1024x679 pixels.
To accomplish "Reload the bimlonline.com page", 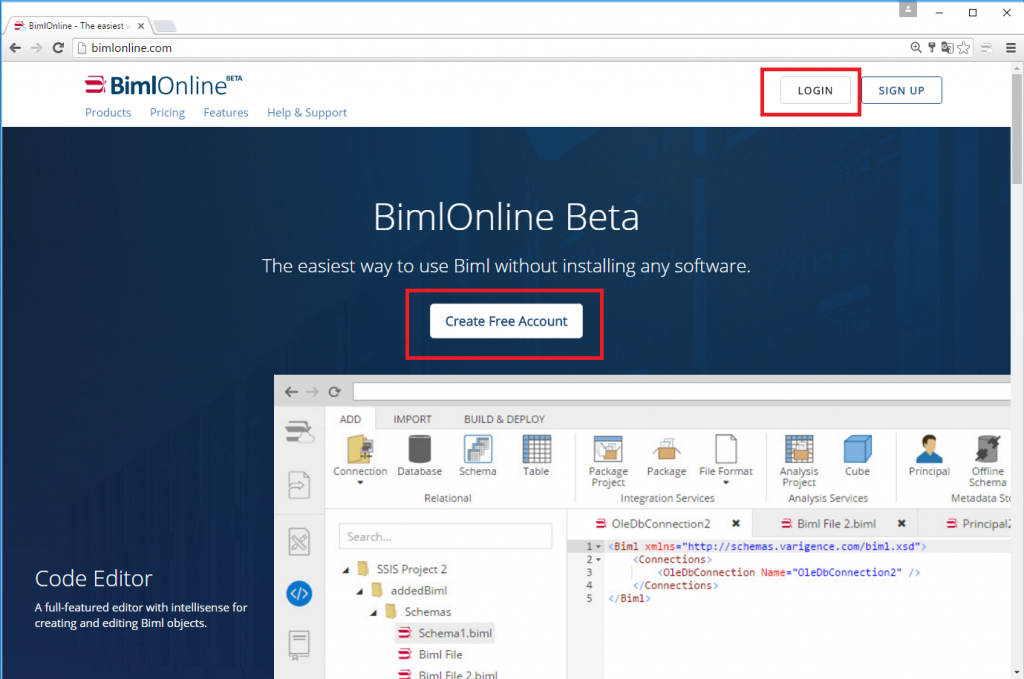I will click(x=58, y=48).
